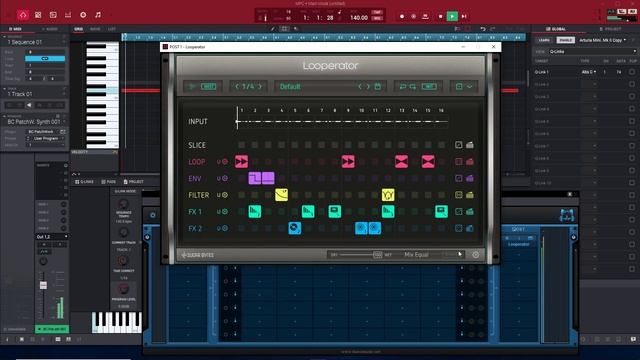This screenshot has height=360, width=640.
Task: Click the FX 1 row settings gear icon
Action: point(225,211)
